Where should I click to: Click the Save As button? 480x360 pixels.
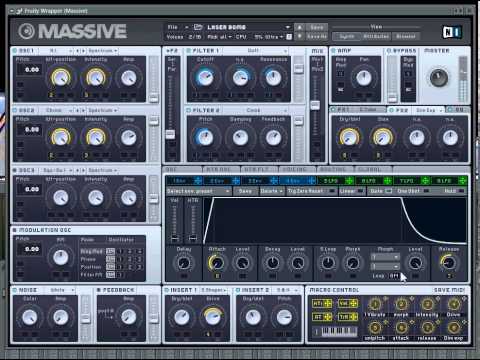316,36
